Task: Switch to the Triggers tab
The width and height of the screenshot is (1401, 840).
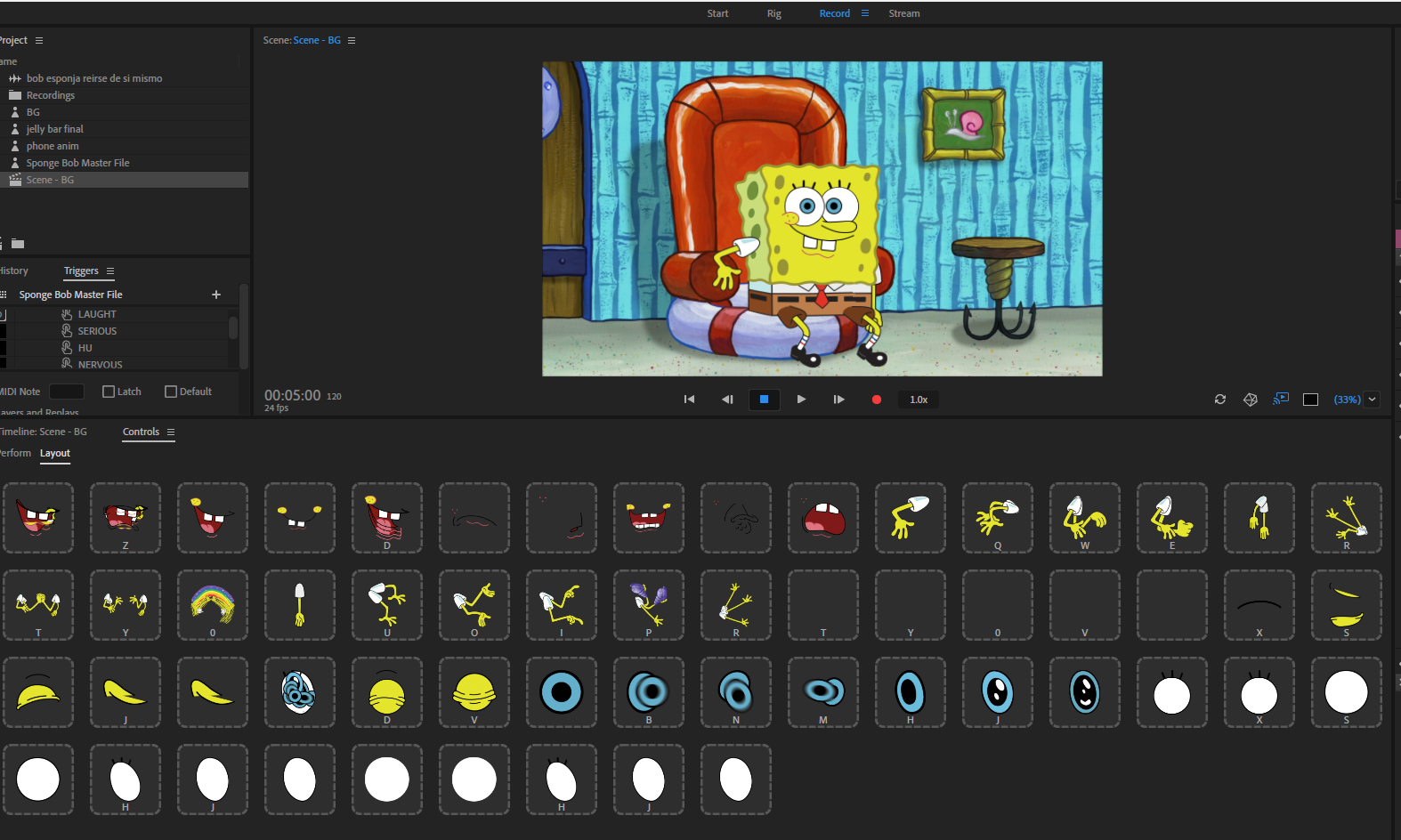Action: click(x=81, y=271)
